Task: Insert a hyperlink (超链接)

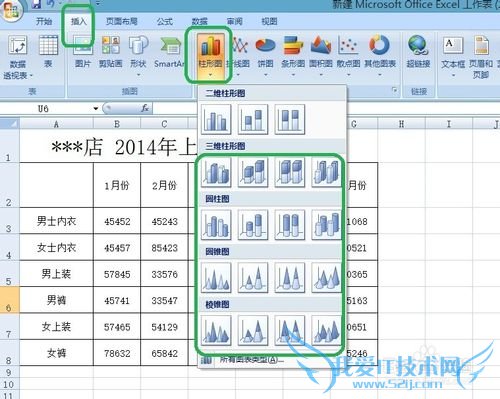Action: pyautogui.click(x=418, y=53)
